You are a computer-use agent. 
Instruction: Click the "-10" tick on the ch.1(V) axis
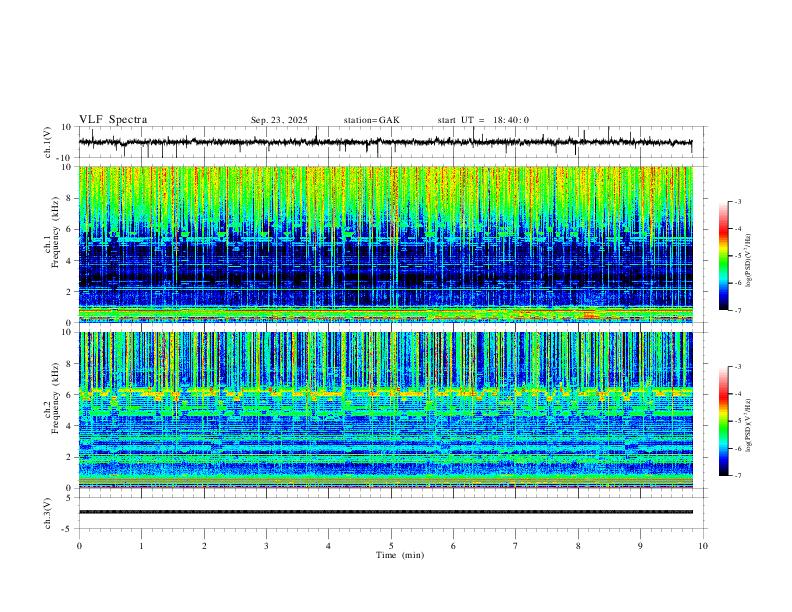tap(65, 158)
